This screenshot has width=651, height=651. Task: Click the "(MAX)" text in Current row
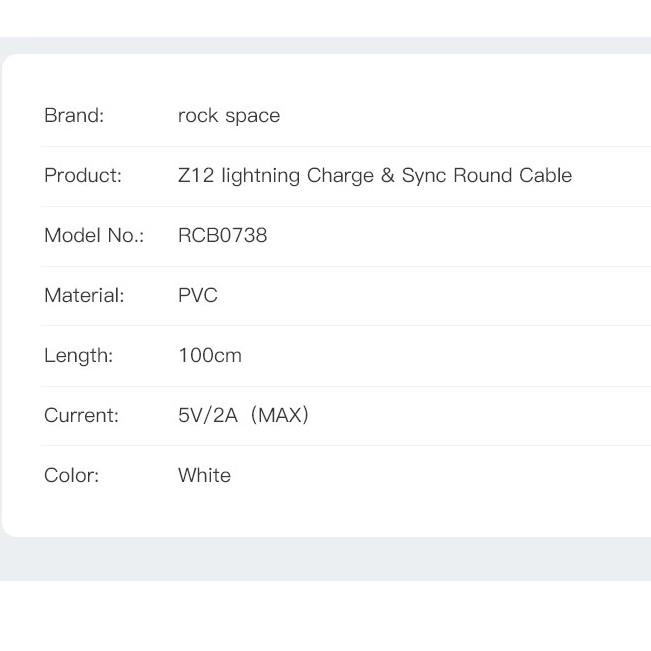point(280,416)
